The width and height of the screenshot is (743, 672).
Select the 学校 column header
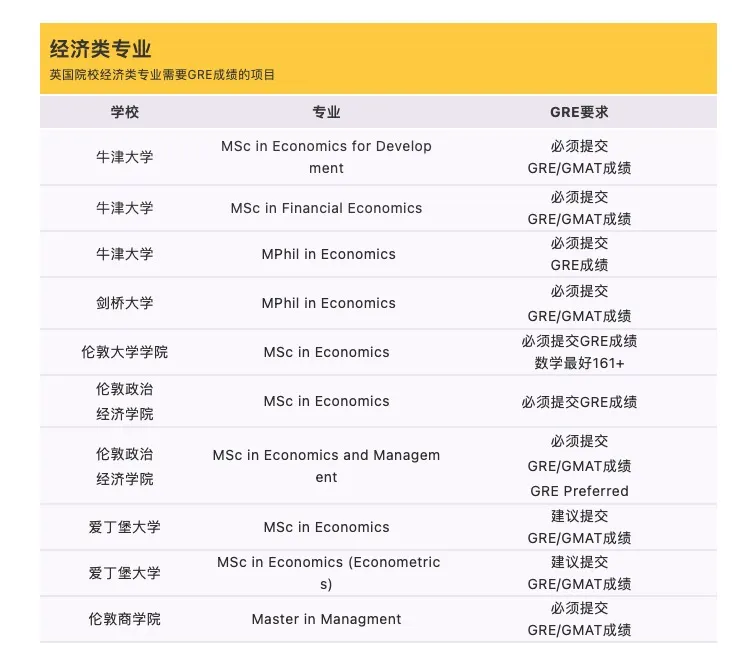tap(125, 112)
